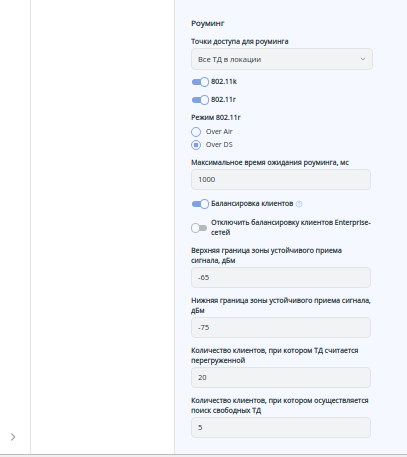Disable the 802.11r switch
407x457 pixels.
click(x=200, y=100)
